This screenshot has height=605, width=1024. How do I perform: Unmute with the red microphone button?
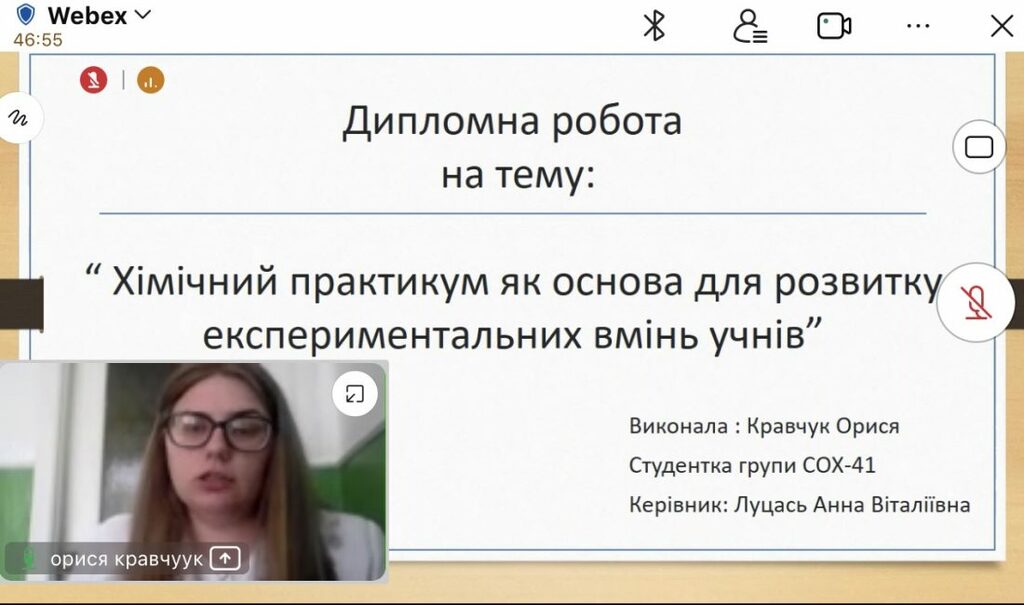(975, 302)
